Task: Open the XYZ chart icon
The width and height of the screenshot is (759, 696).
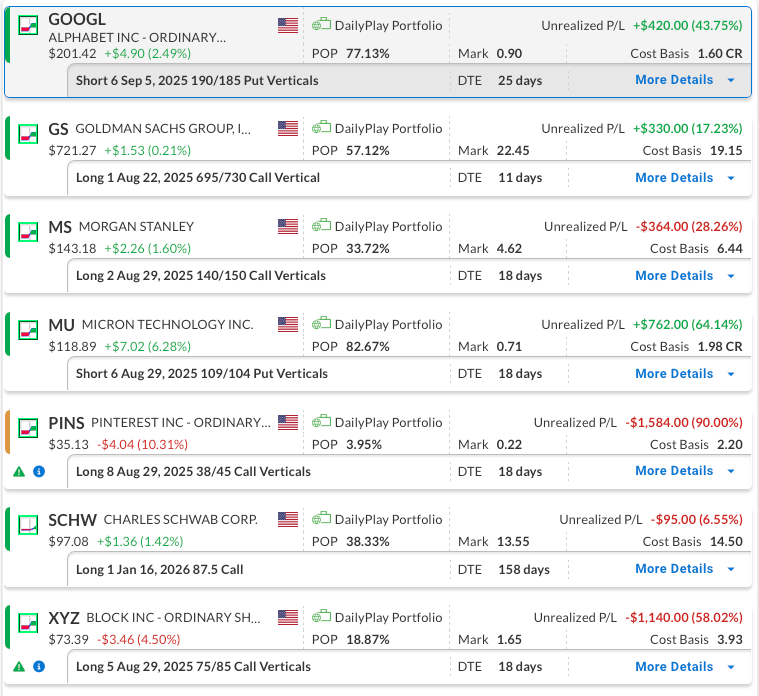Action: coord(28,623)
